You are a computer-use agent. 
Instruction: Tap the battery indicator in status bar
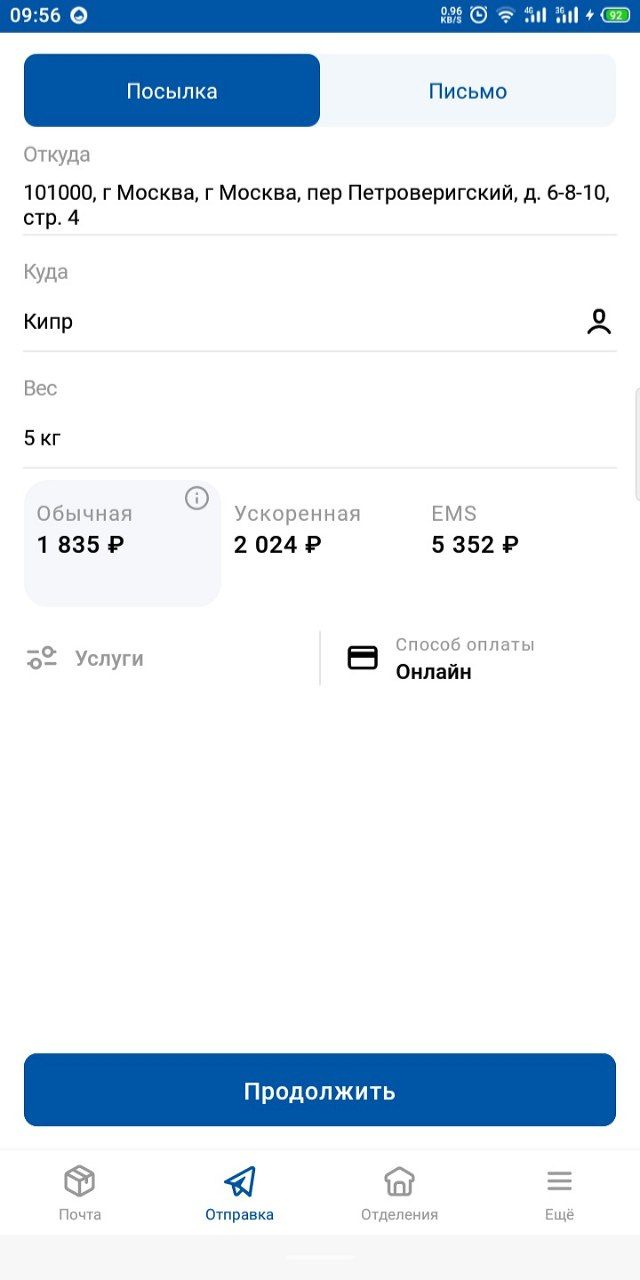[615, 15]
